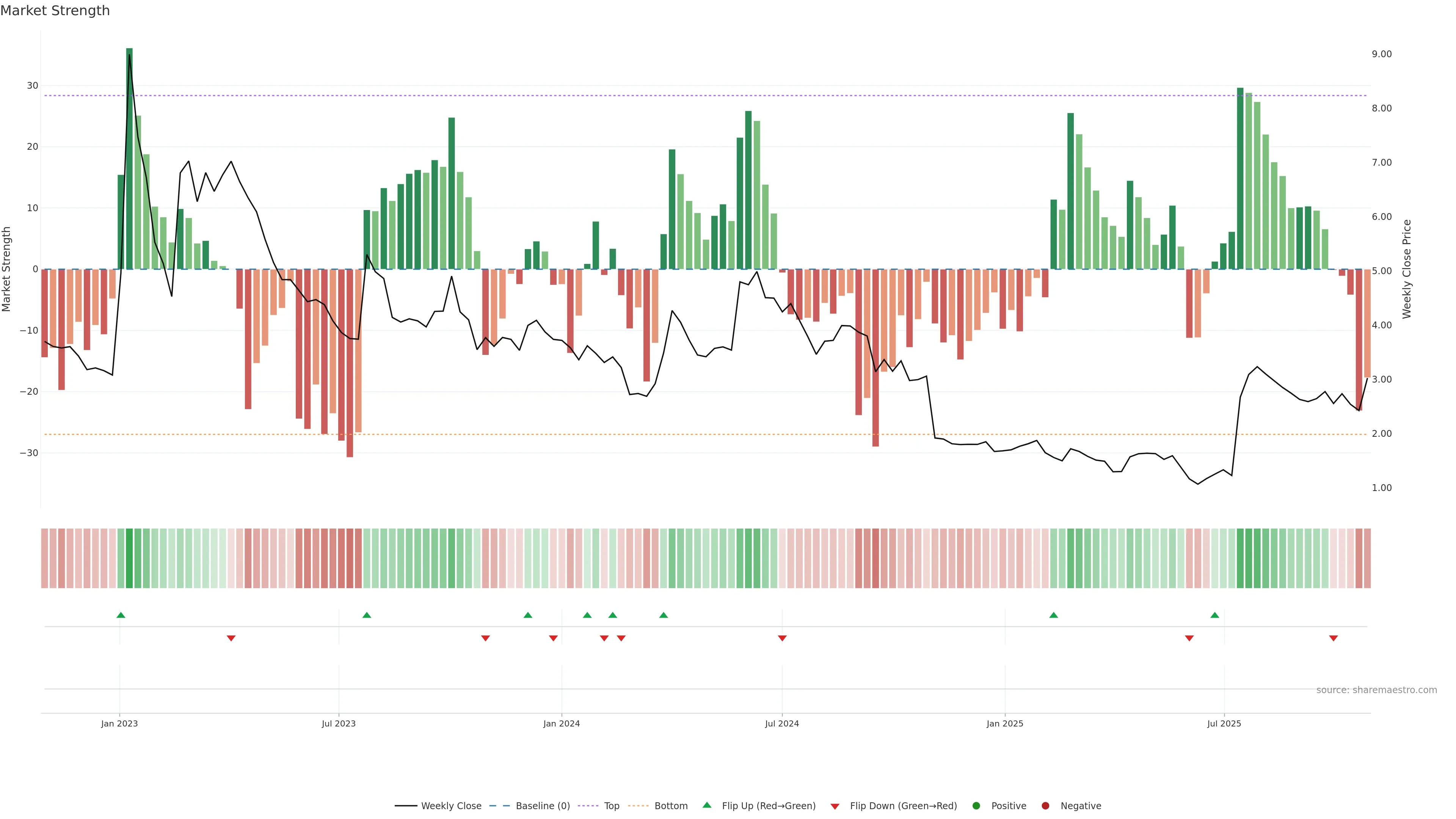This screenshot has width=1456, height=819.
Task: Click the green flip-up triangle after Jul 2023
Action: tap(367, 615)
